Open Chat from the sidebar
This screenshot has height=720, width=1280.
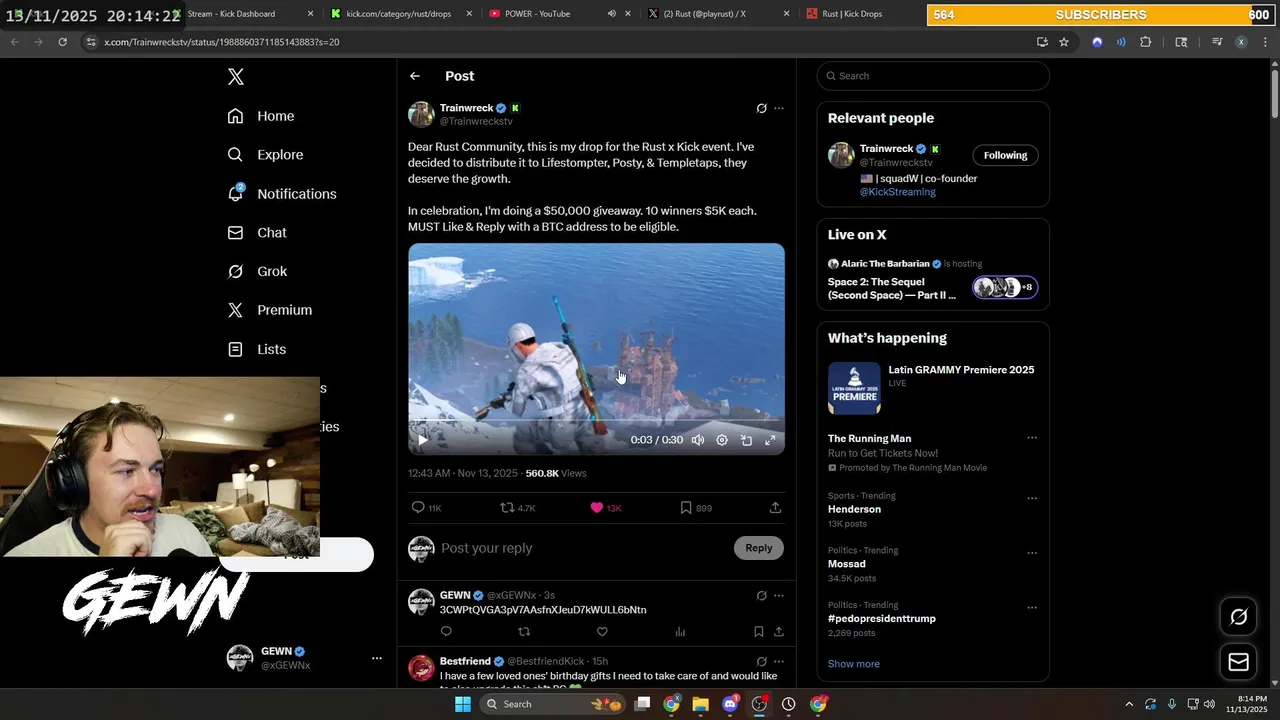click(x=257, y=233)
